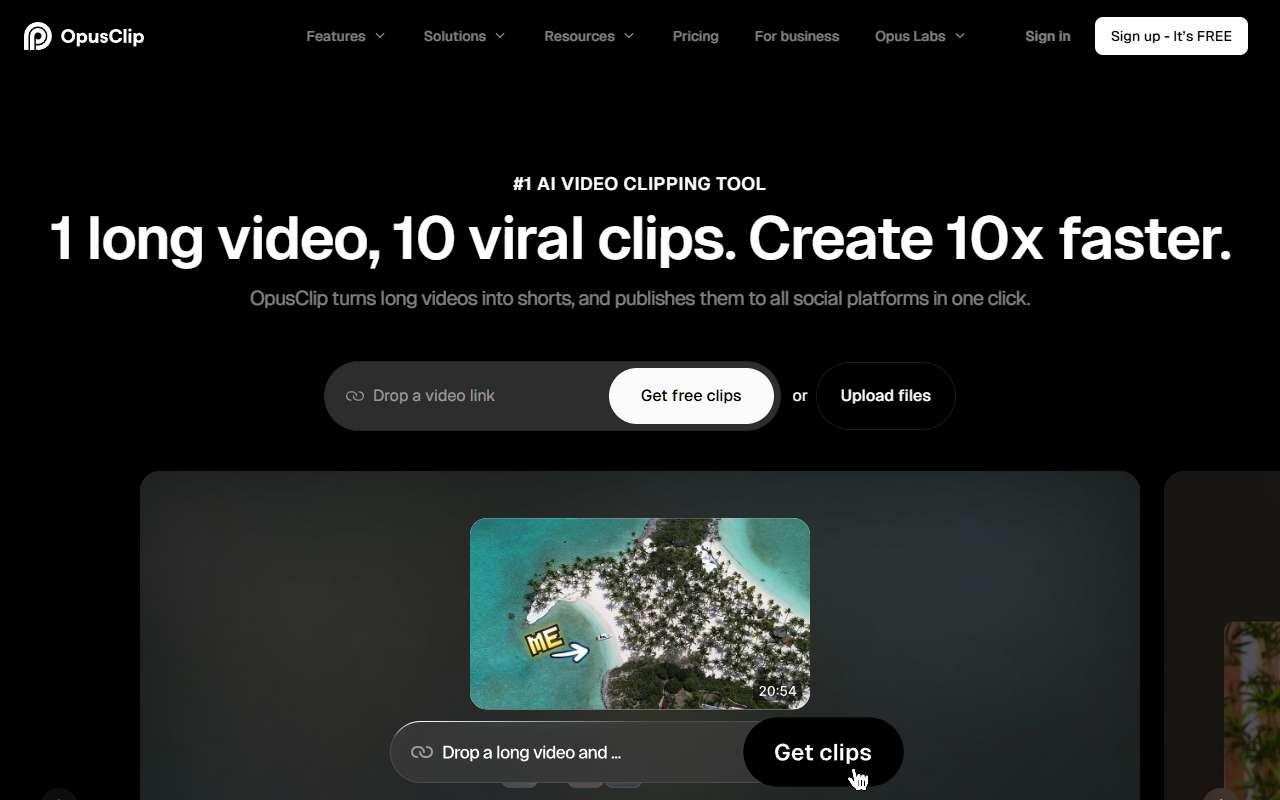Click the Drop a long video demo field

(567, 752)
